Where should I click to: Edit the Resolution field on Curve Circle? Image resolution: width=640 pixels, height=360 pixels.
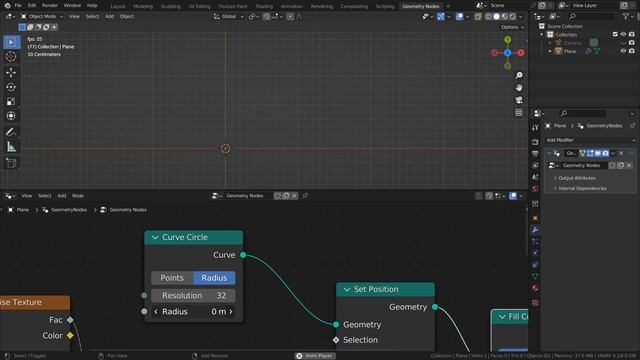[193, 296]
